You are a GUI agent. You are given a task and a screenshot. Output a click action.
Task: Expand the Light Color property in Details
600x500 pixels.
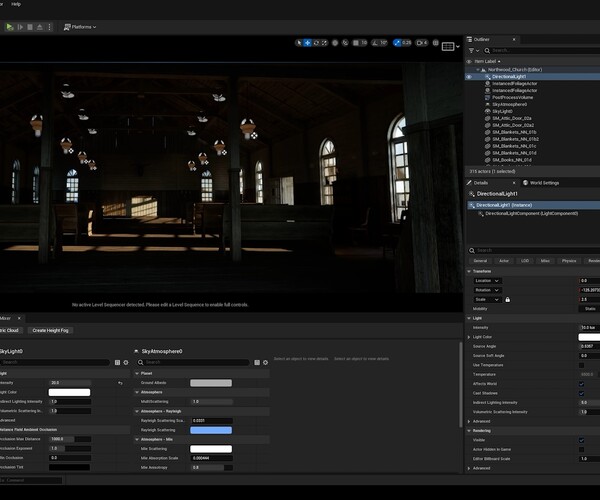tap(469, 337)
